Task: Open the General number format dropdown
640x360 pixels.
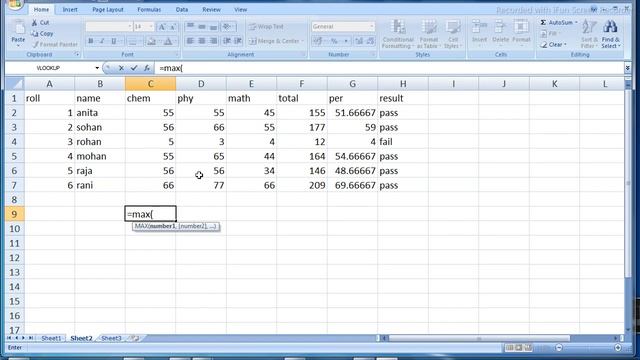Action: click(371, 27)
